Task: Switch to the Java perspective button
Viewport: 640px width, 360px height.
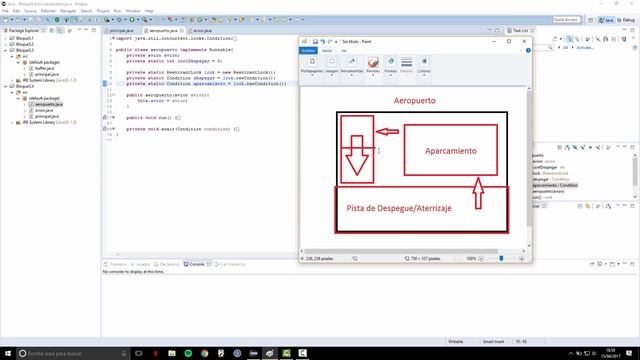Action: coord(606,20)
